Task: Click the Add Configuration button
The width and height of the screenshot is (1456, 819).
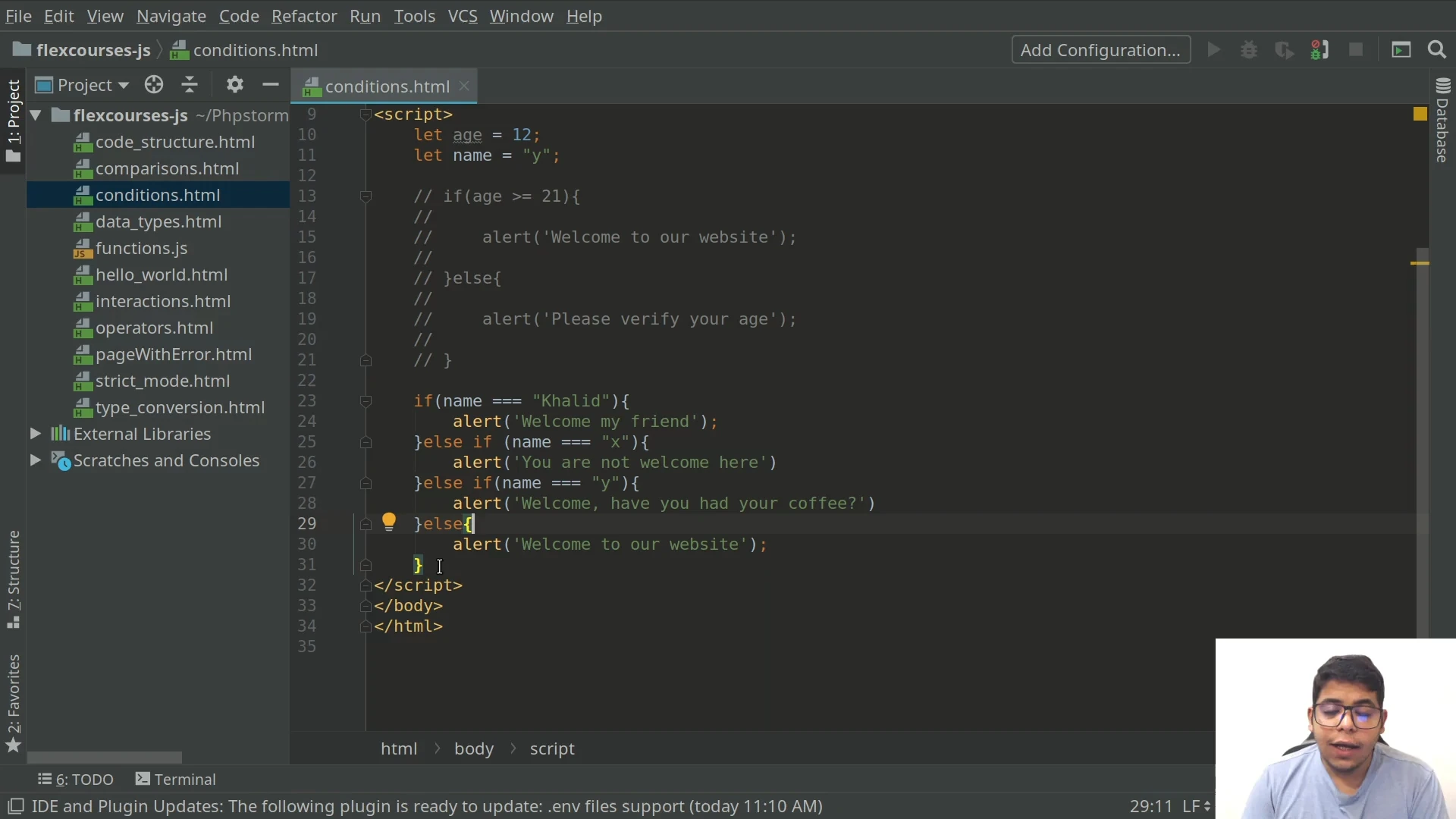Action: coord(1100,50)
